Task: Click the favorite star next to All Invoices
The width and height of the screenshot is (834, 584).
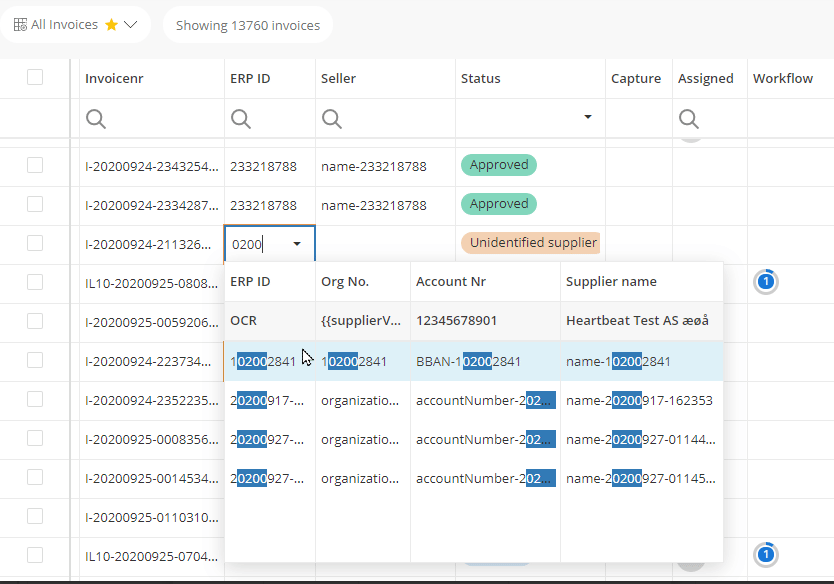Action: click(111, 25)
